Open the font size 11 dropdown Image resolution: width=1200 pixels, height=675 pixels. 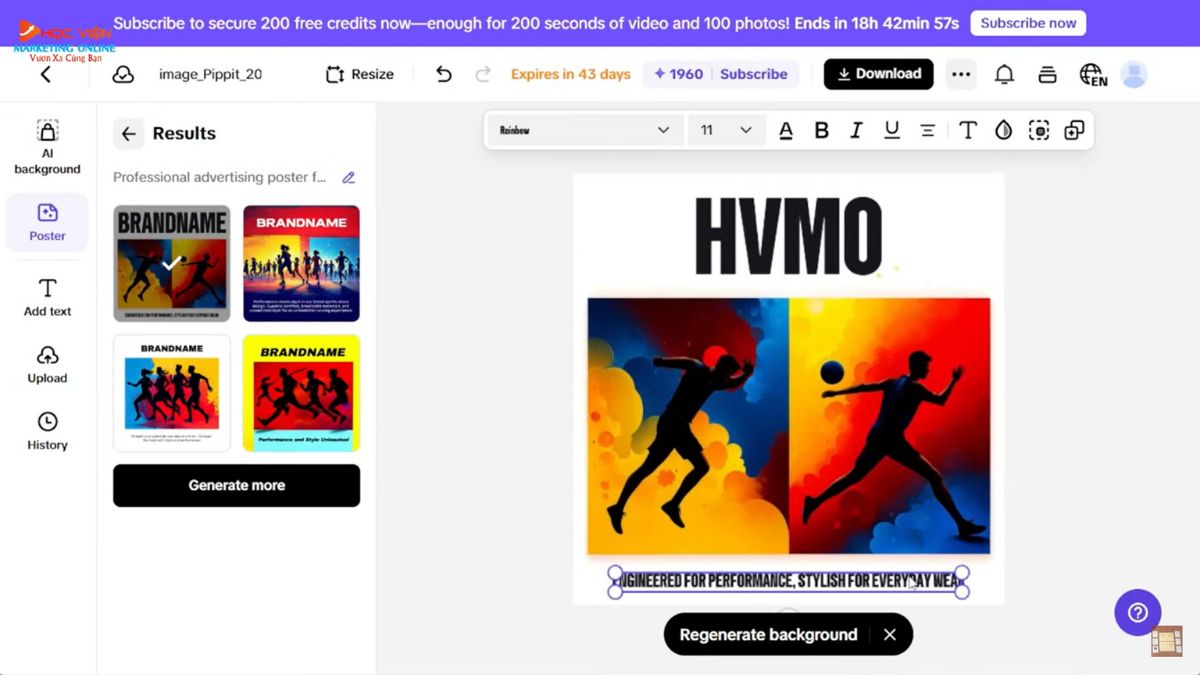coord(726,130)
